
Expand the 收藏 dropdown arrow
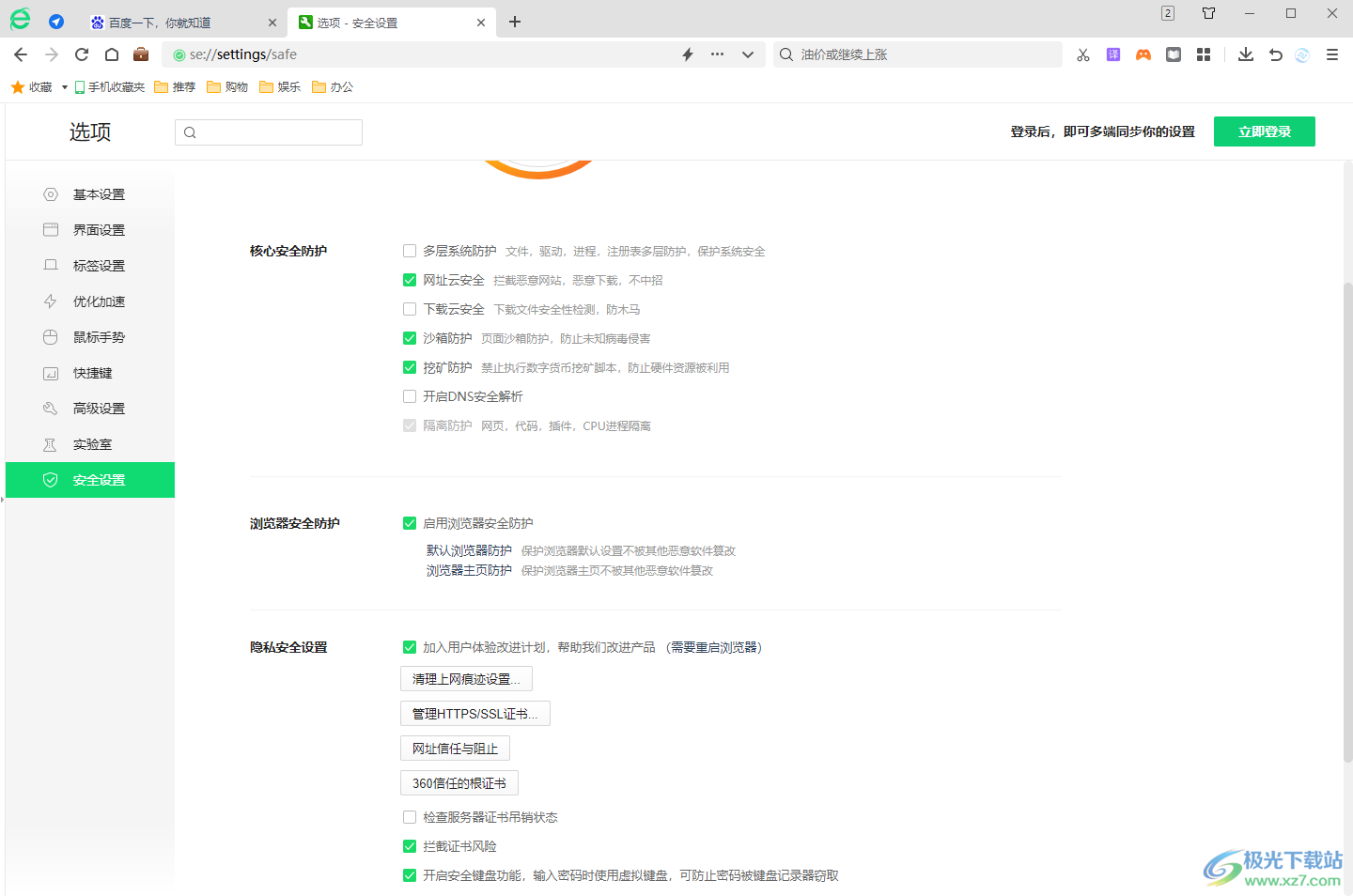(65, 87)
